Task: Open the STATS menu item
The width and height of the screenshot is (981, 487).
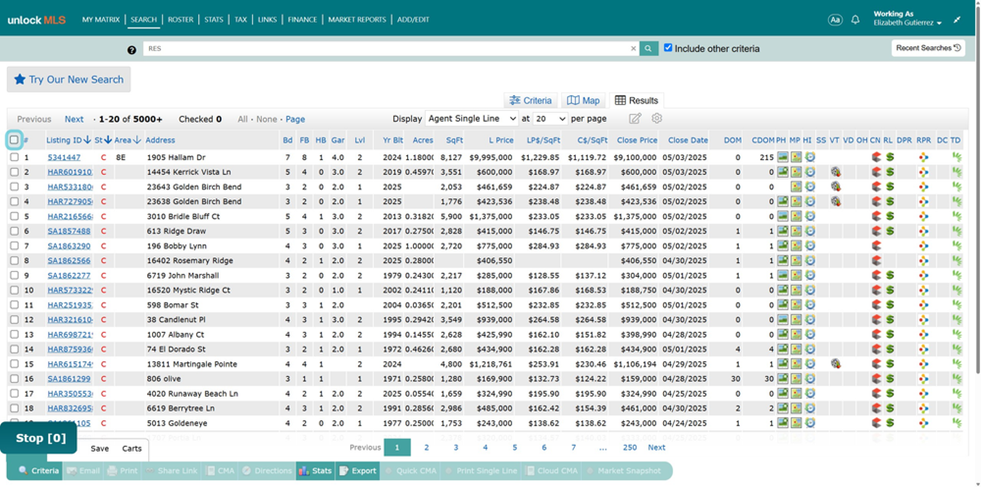Action: [213, 20]
